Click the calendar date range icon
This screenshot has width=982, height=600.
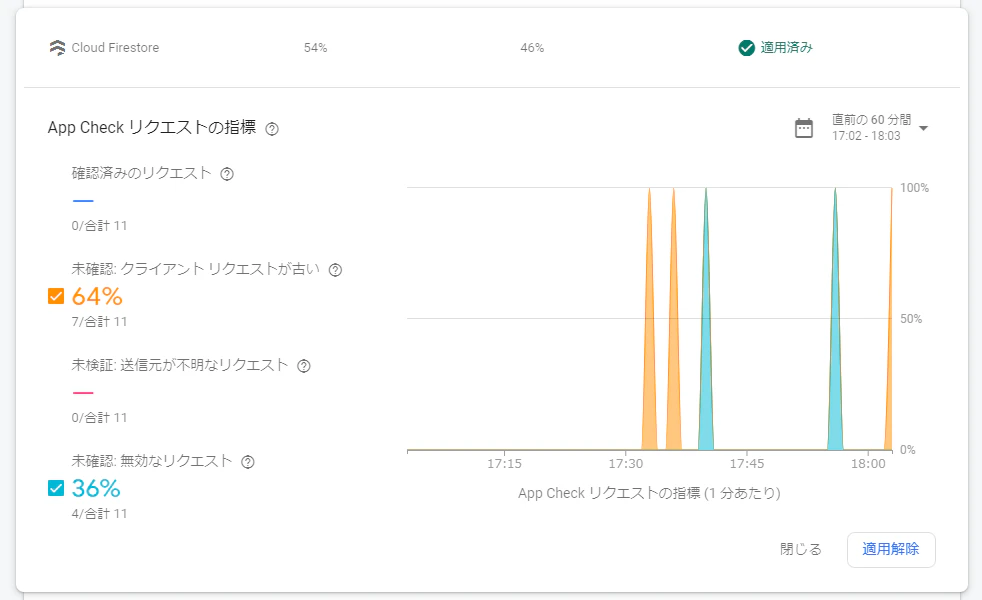pyautogui.click(x=804, y=128)
